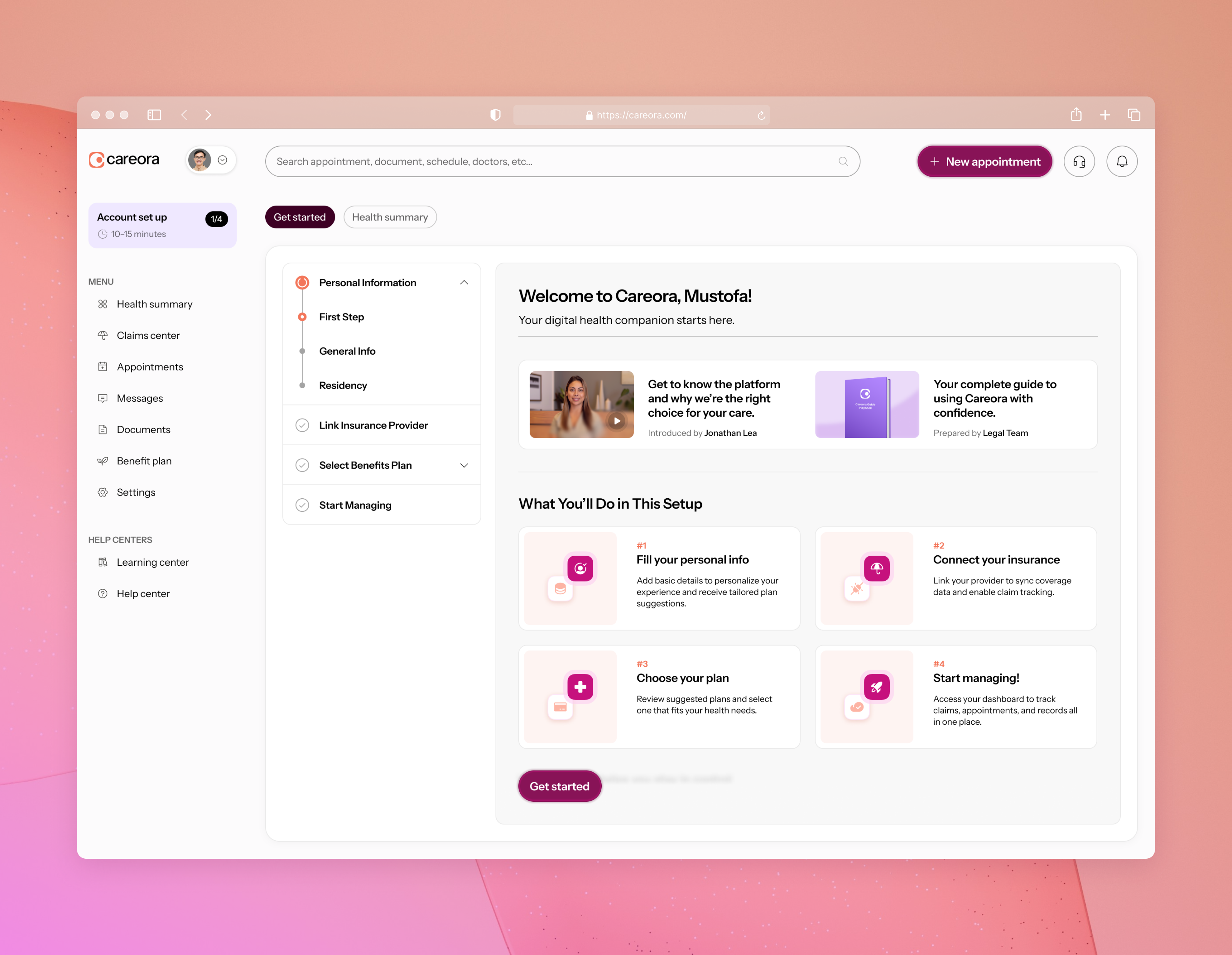This screenshot has height=955, width=1232.
Task: Open the headset support icon
Action: [x=1079, y=161]
